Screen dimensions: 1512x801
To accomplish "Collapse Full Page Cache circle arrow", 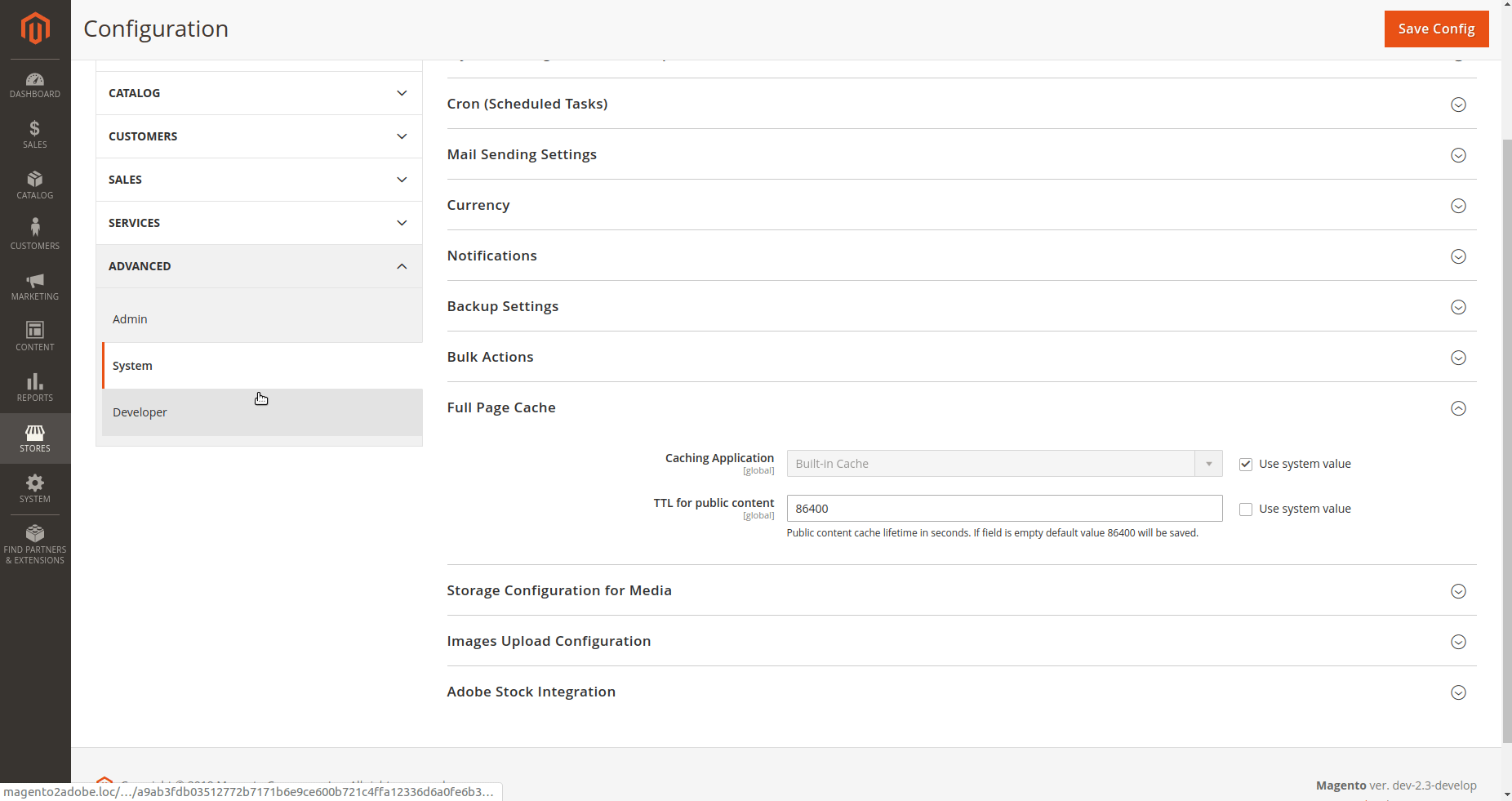I will point(1458,408).
